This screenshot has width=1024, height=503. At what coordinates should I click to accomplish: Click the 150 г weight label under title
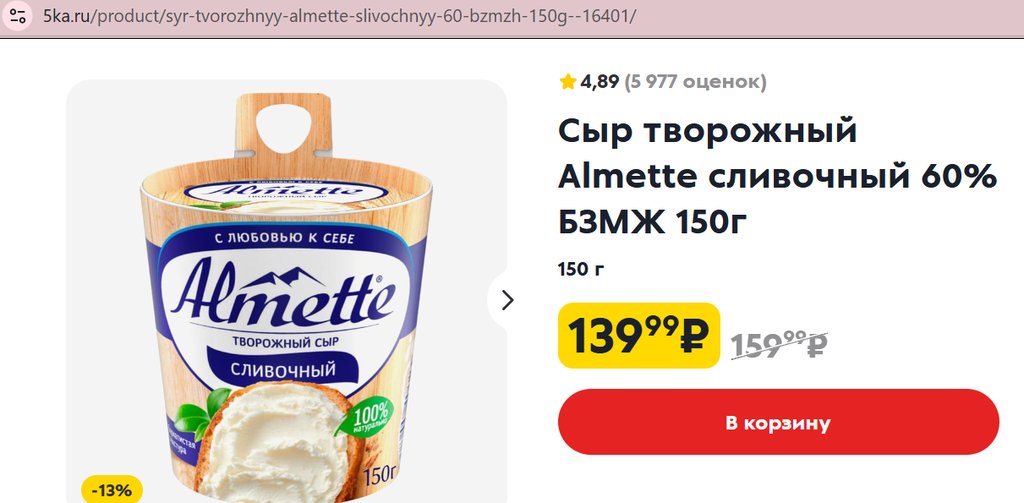pyautogui.click(x=581, y=269)
